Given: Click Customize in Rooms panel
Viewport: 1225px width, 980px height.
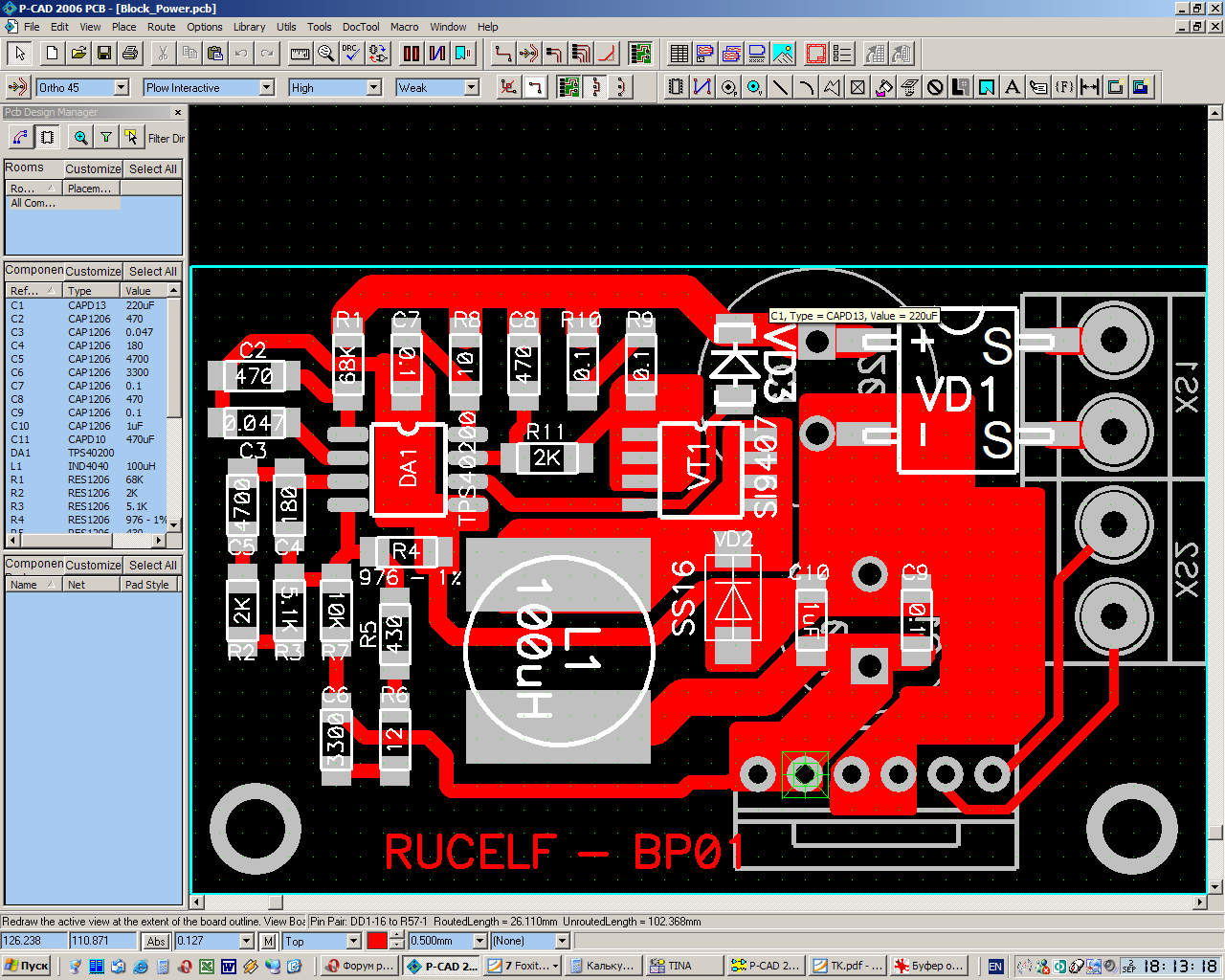Looking at the screenshot, I should point(93,169).
